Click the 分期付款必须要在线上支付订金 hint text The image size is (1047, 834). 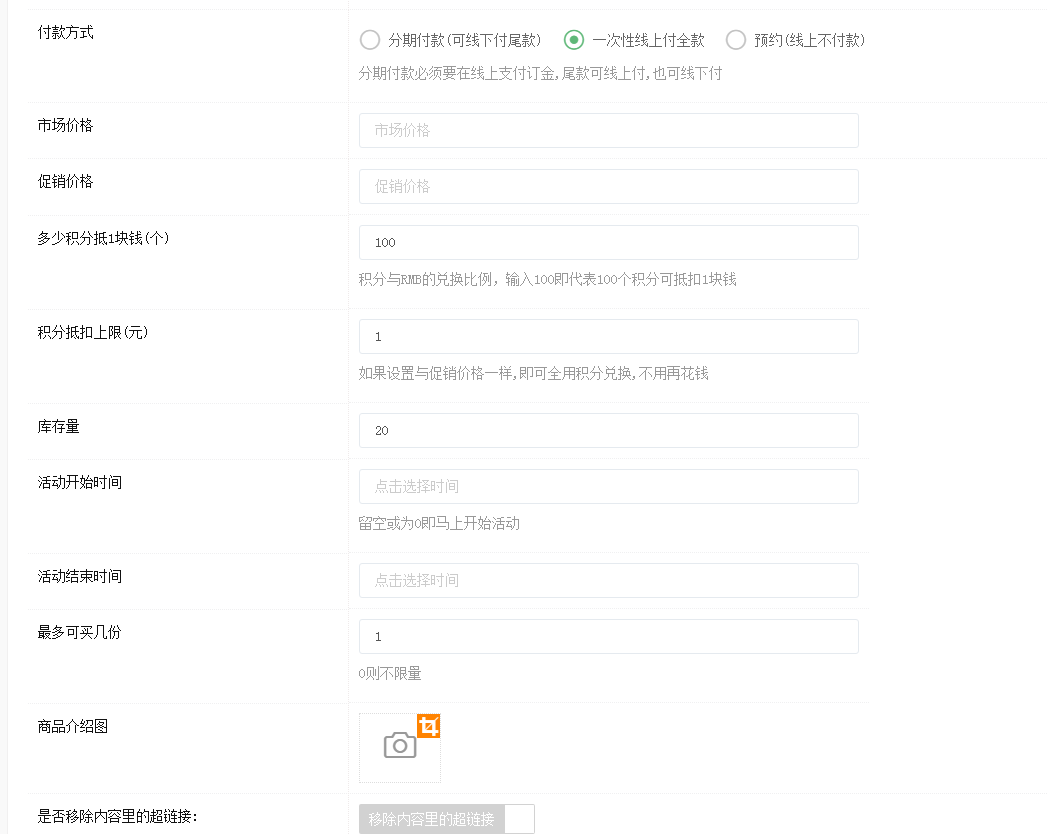pos(540,73)
